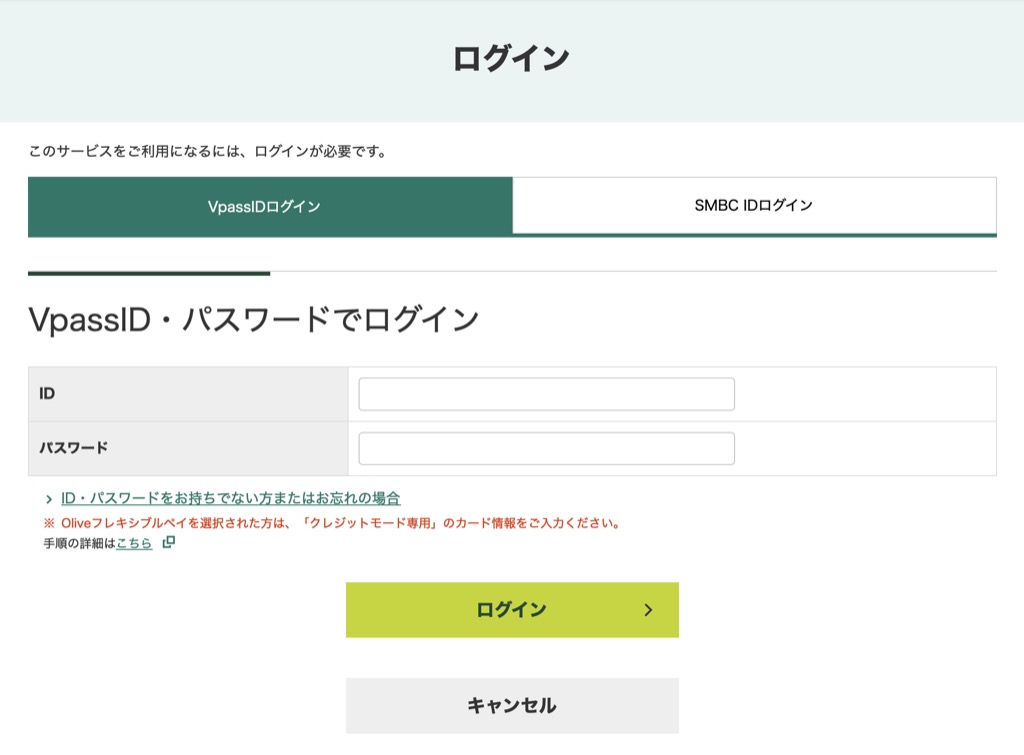Click the external link icon next to こちら
Image resolution: width=1024 pixels, height=755 pixels.
(x=166, y=544)
